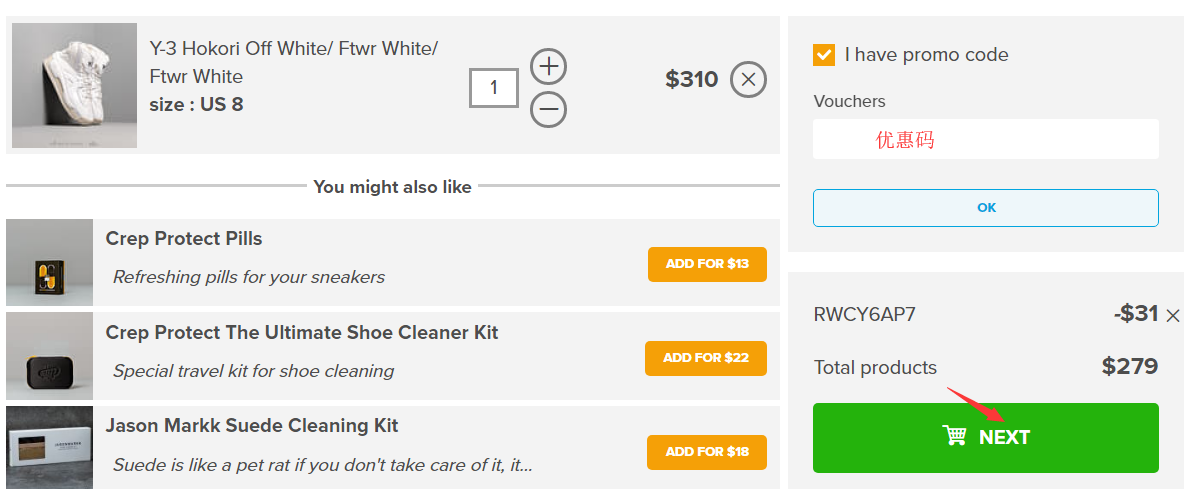Screen dimensions: 1189x489
Task: View the Jason Markk Suede Kit thumbnail
Action: tap(49, 448)
